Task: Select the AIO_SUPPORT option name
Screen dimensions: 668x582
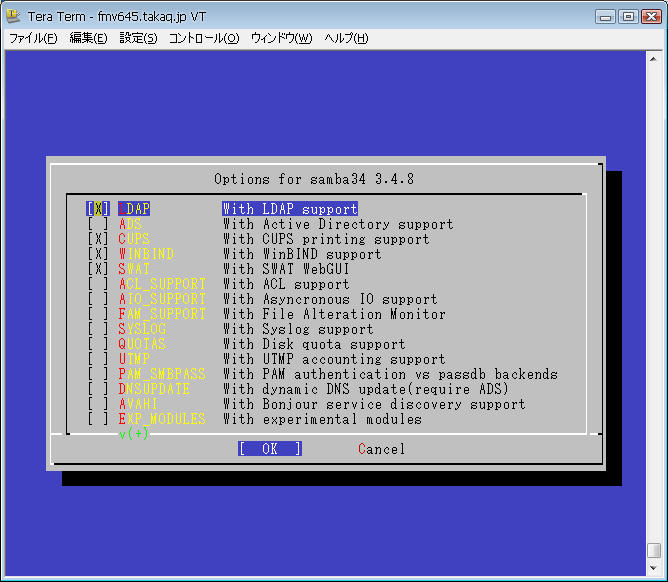Action: [162, 299]
